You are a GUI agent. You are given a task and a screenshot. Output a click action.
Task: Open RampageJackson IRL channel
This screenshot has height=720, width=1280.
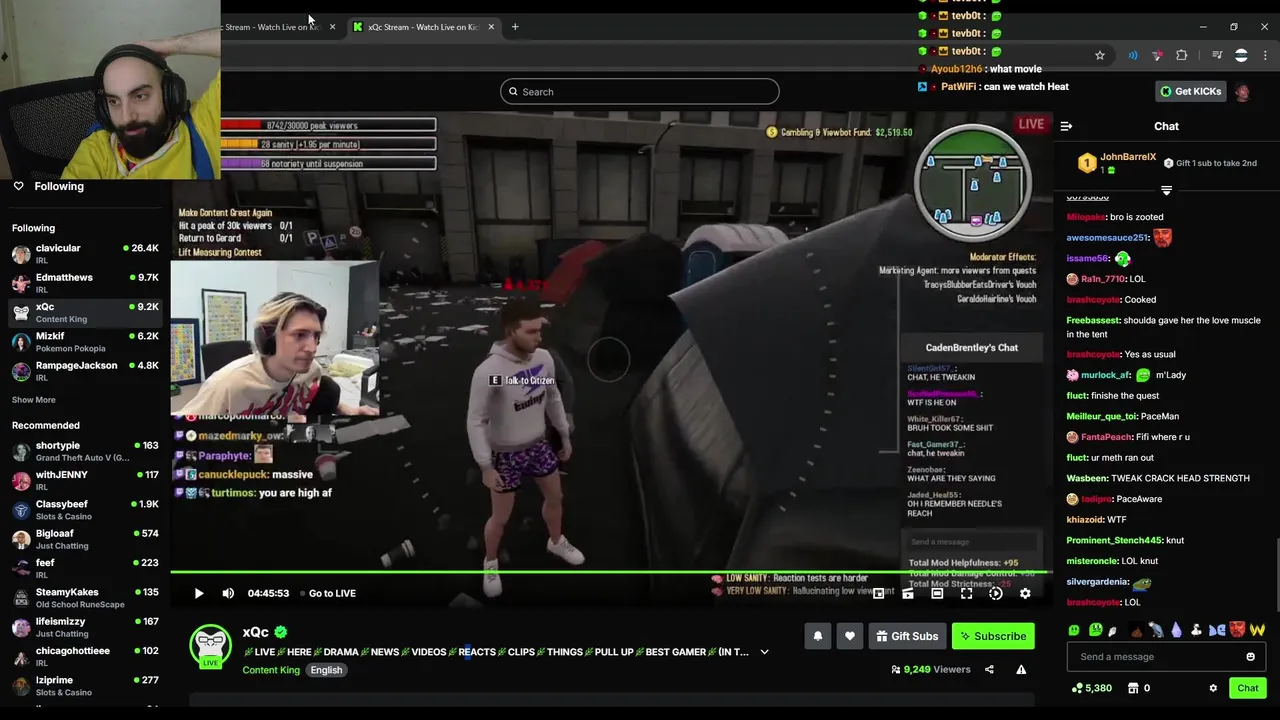point(85,371)
